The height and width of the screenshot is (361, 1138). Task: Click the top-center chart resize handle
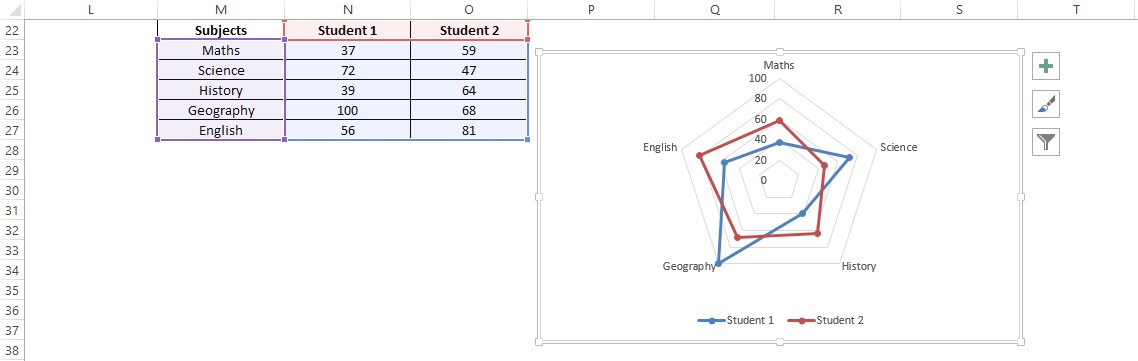[x=779, y=51]
